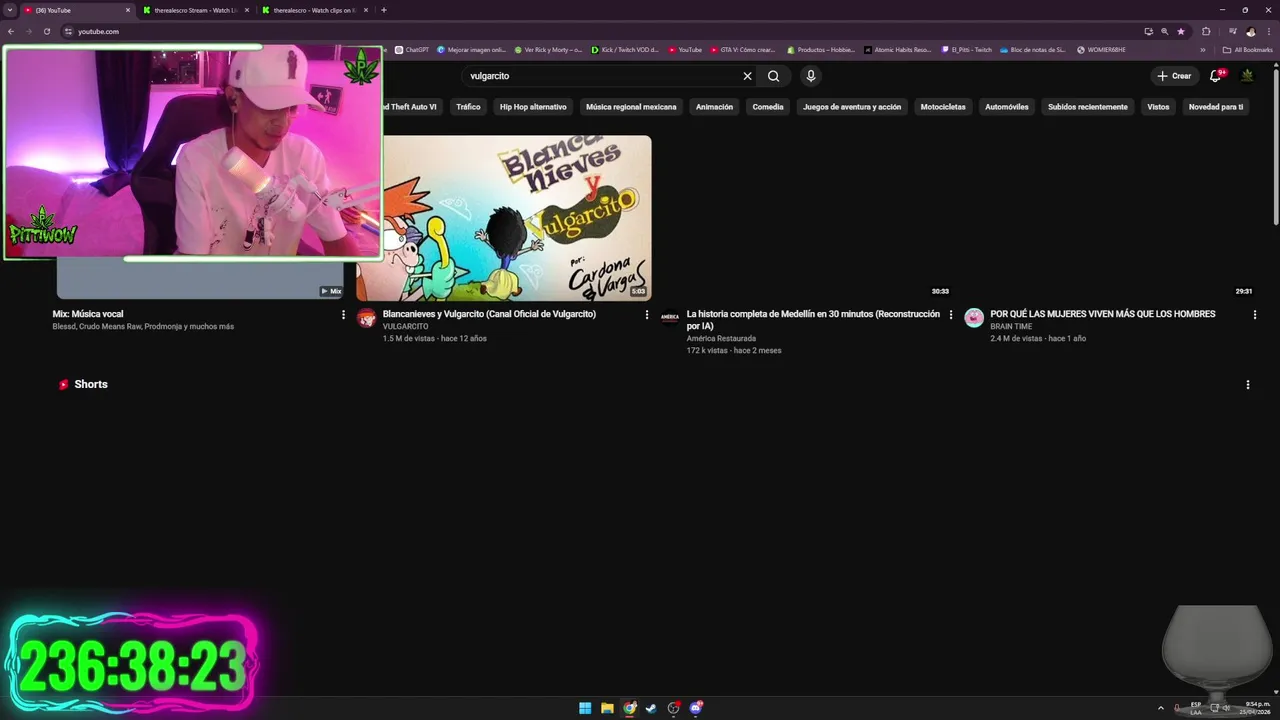Open options for POR QUÉ LAS MUJERES video
Screen dimensions: 1280x720
tap(1255, 315)
